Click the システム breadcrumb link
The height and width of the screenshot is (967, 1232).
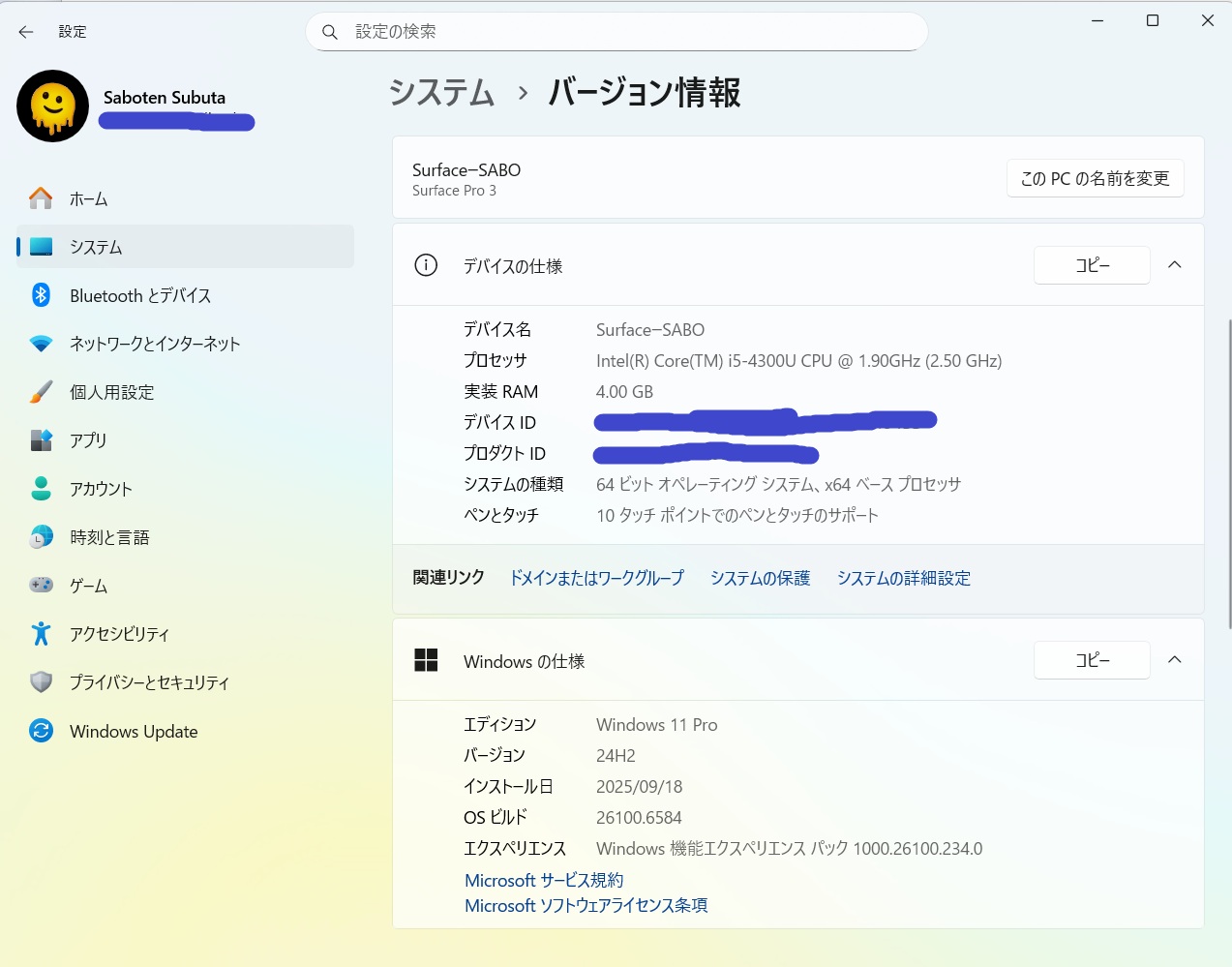pyautogui.click(x=442, y=93)
